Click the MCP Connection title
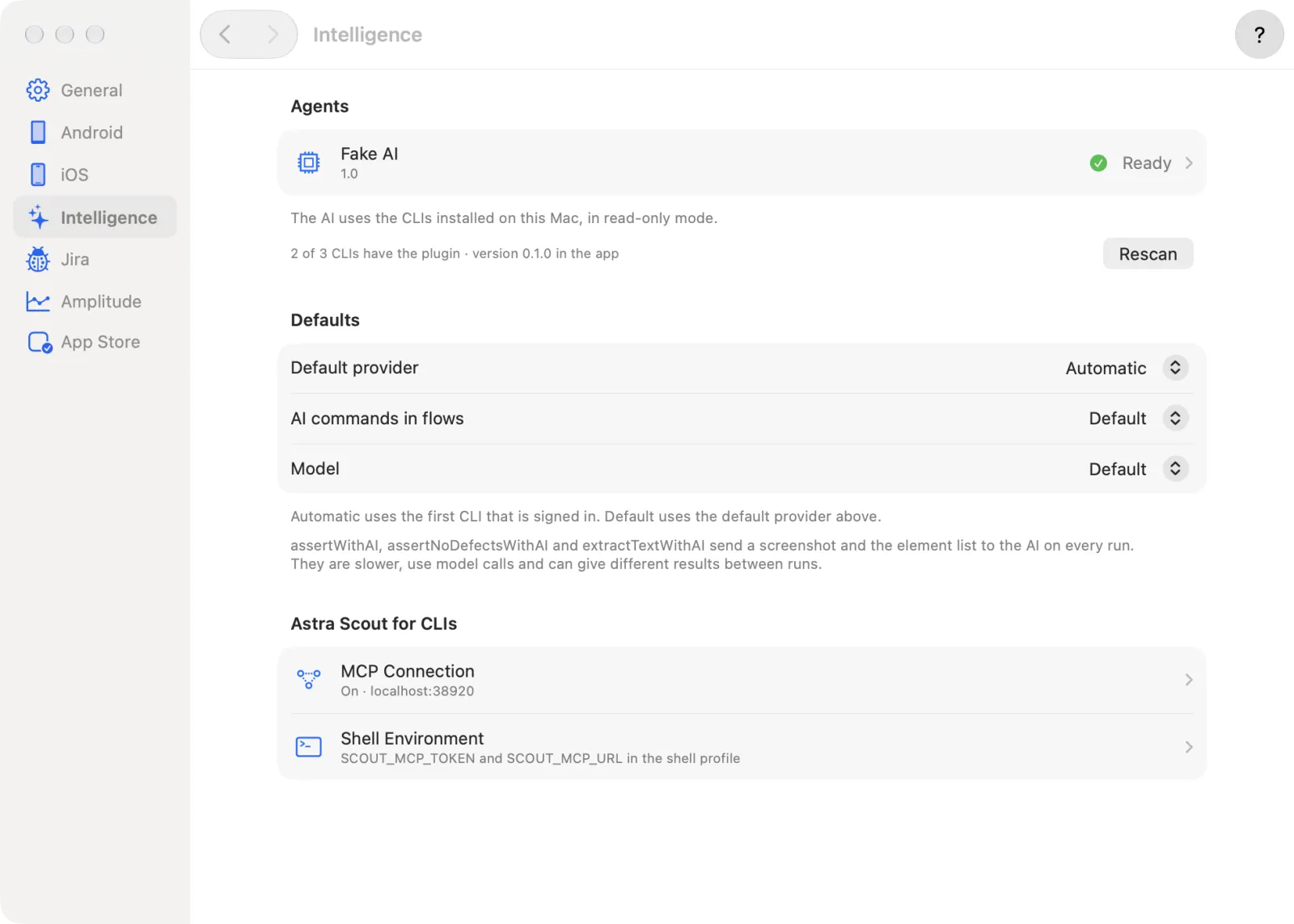This screenshot has height=924, width=1294. click(x=408, y=671)
